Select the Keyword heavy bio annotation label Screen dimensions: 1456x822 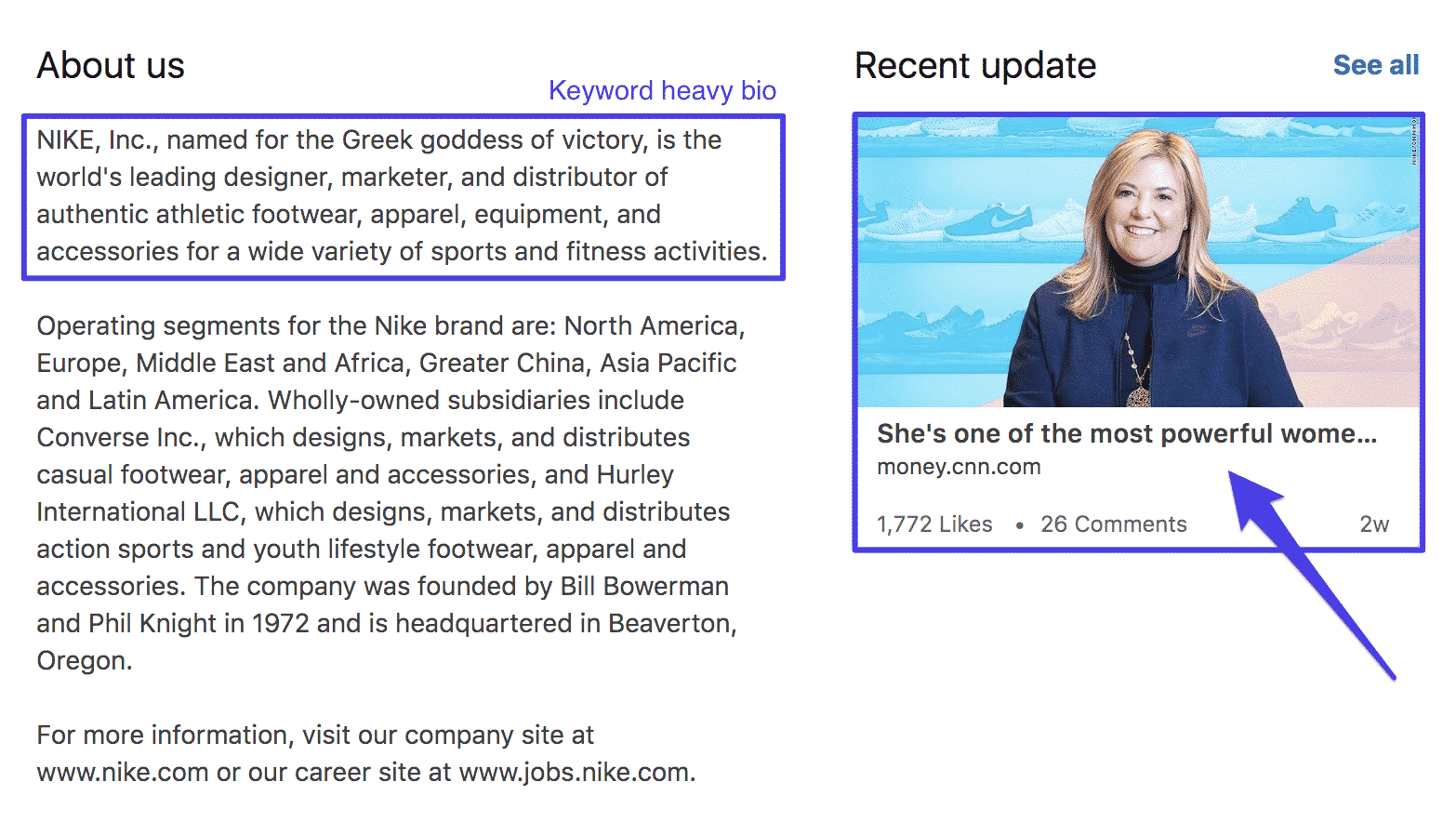pyautogui.click(x=663, y=90)
